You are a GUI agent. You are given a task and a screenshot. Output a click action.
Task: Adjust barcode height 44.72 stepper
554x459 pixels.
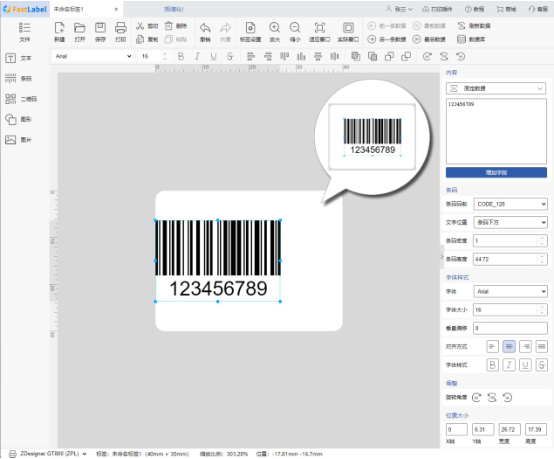(x=542, y=259)
